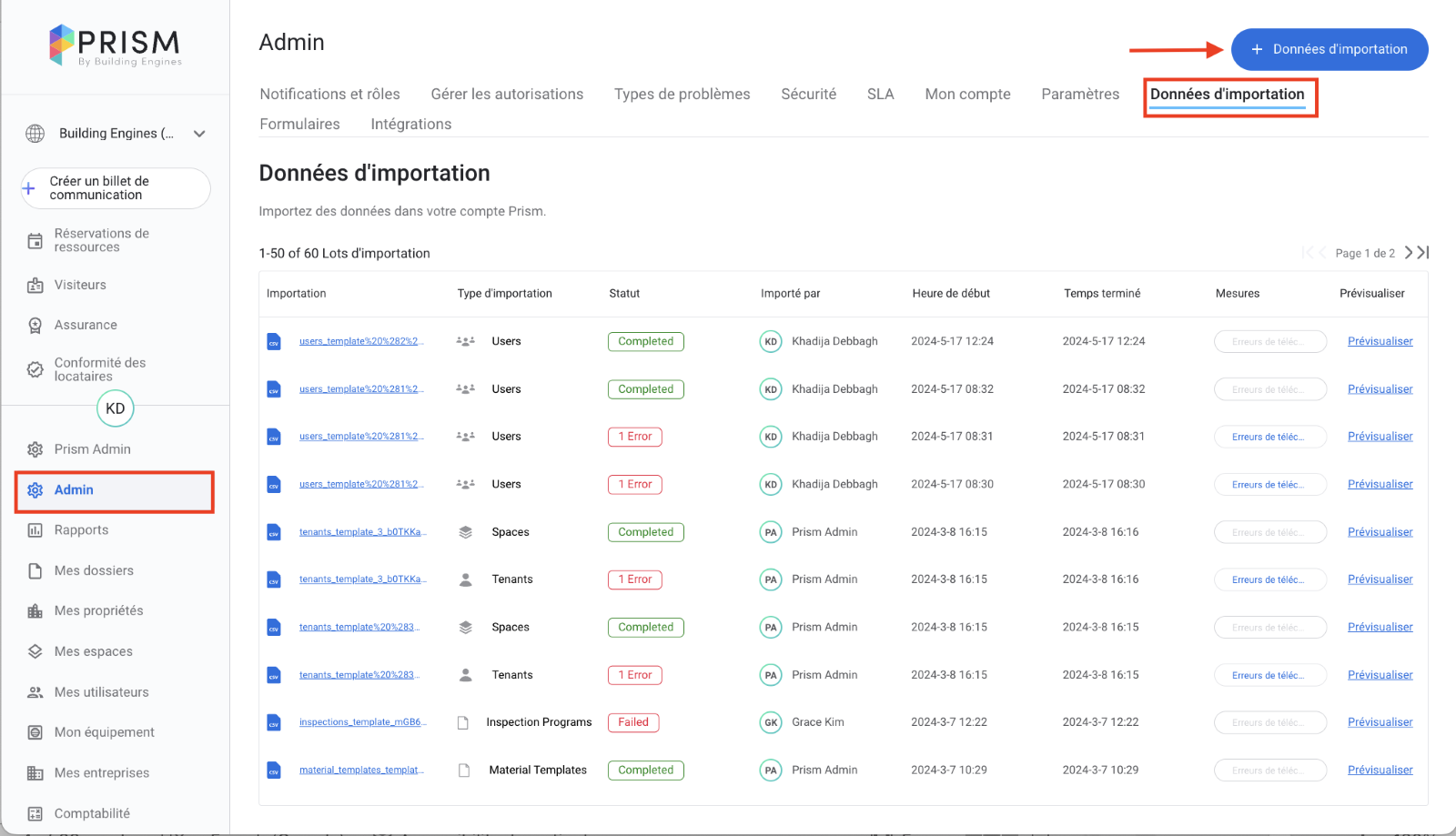
Task: Open the material_templates file link
Action: (x=360, y=771)
